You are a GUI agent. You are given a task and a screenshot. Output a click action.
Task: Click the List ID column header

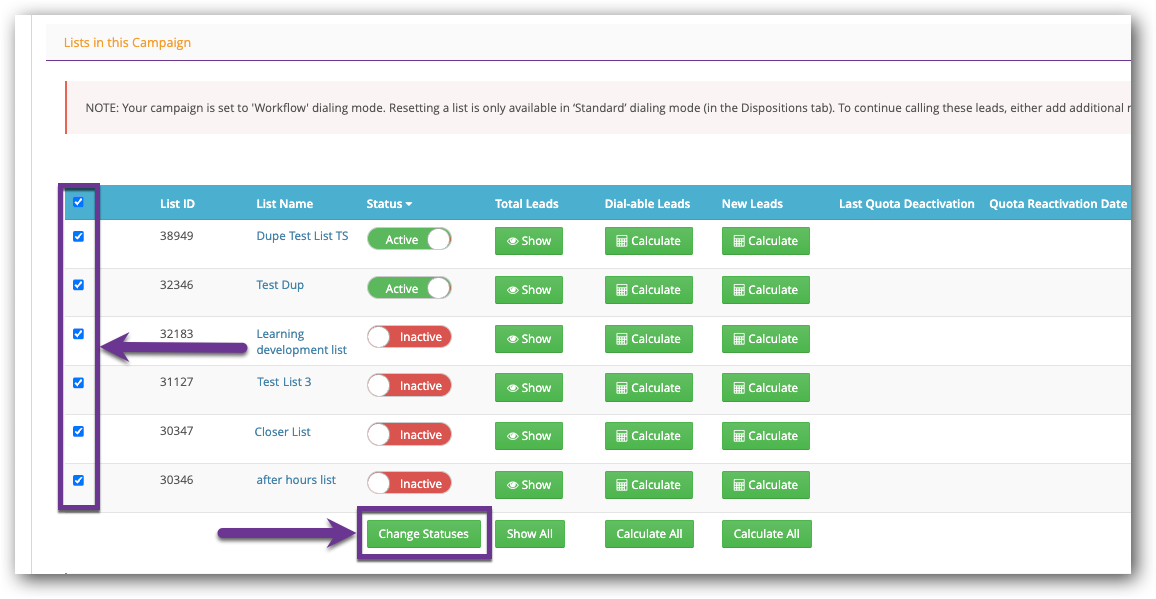(x=177, y=204)
